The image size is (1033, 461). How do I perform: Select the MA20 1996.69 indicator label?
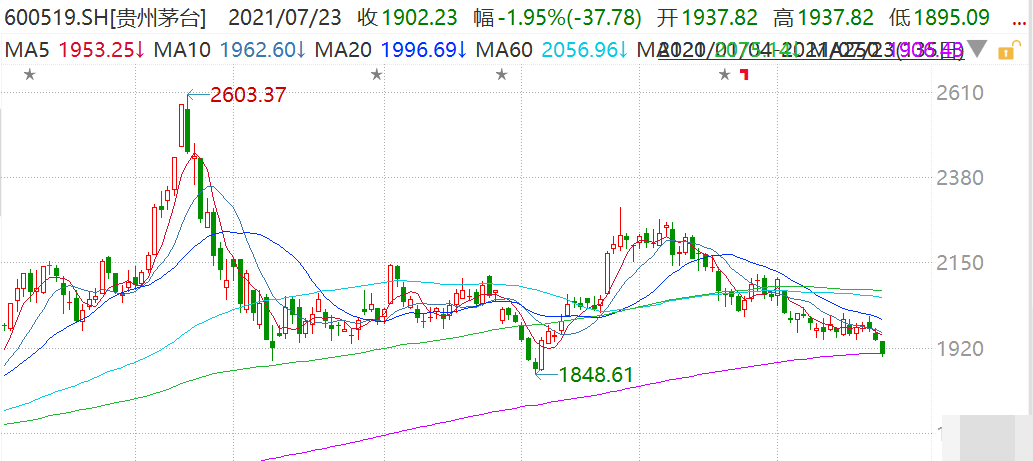click(391, 49)
